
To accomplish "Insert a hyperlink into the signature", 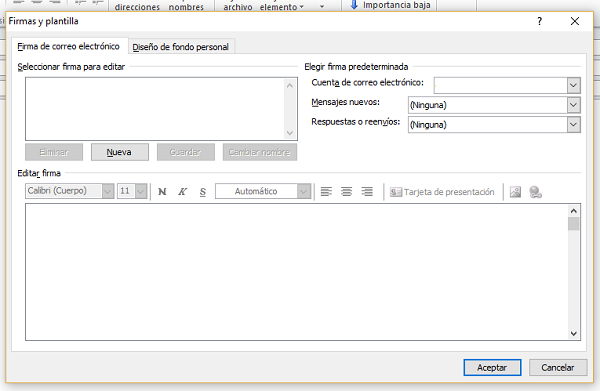I will pyautogui.click(x=535, y=192).
